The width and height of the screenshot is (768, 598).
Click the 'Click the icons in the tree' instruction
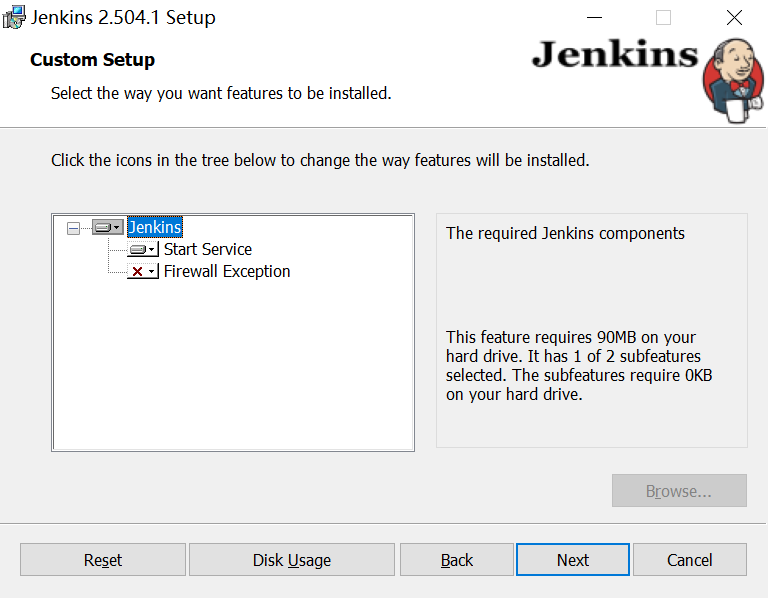(x=320, y=160)
